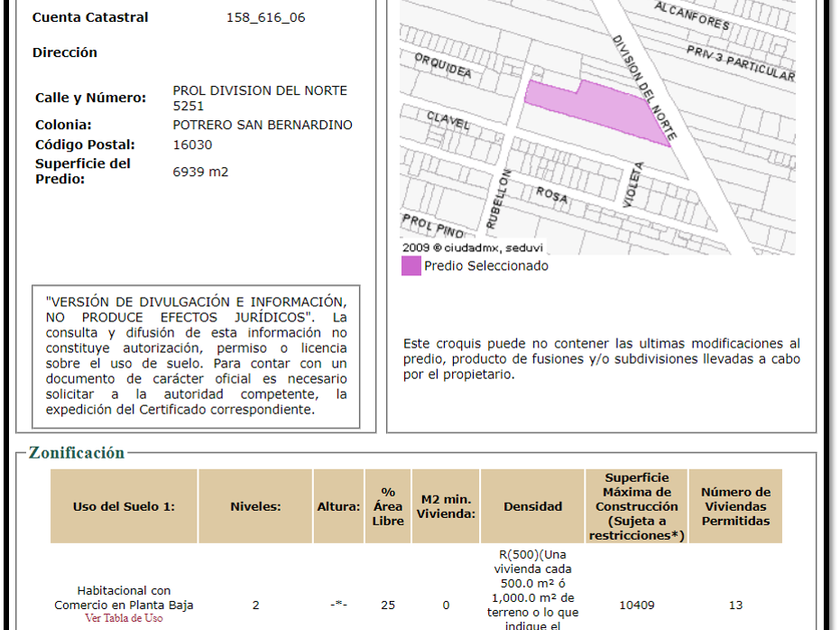Click the '% Área Libre' column header
The width and height of the screenshot is (840, 630).
click(388, 506)
